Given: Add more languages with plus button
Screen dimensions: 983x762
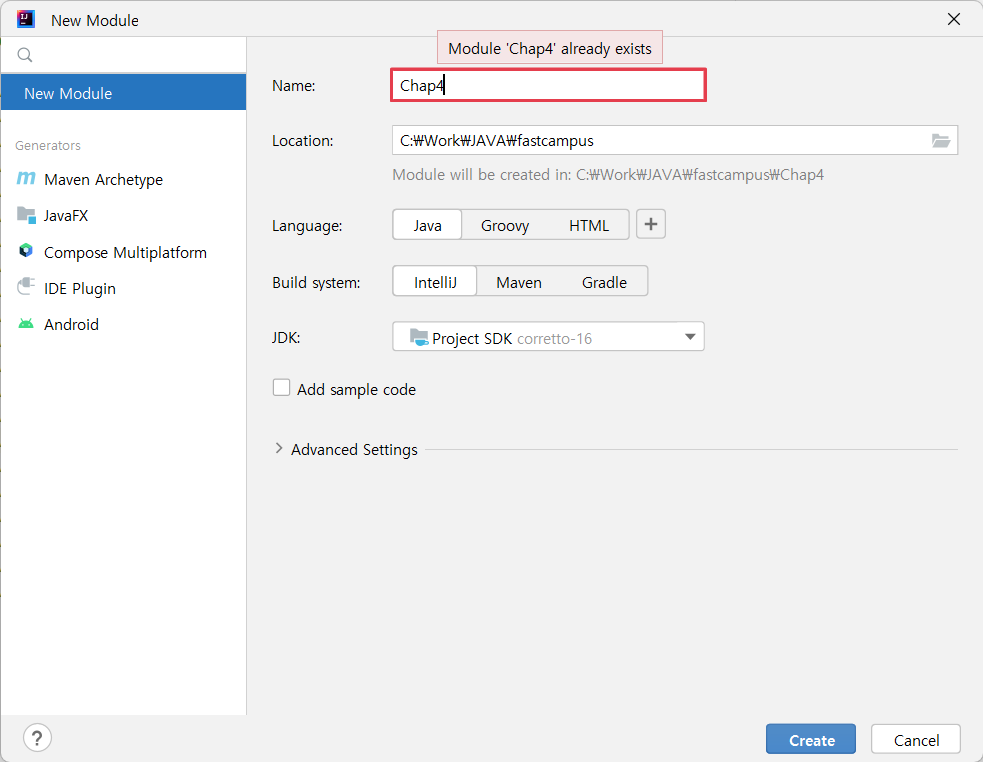Looking at the screenshot, I should pyautogui.click(x=651, y=224).
